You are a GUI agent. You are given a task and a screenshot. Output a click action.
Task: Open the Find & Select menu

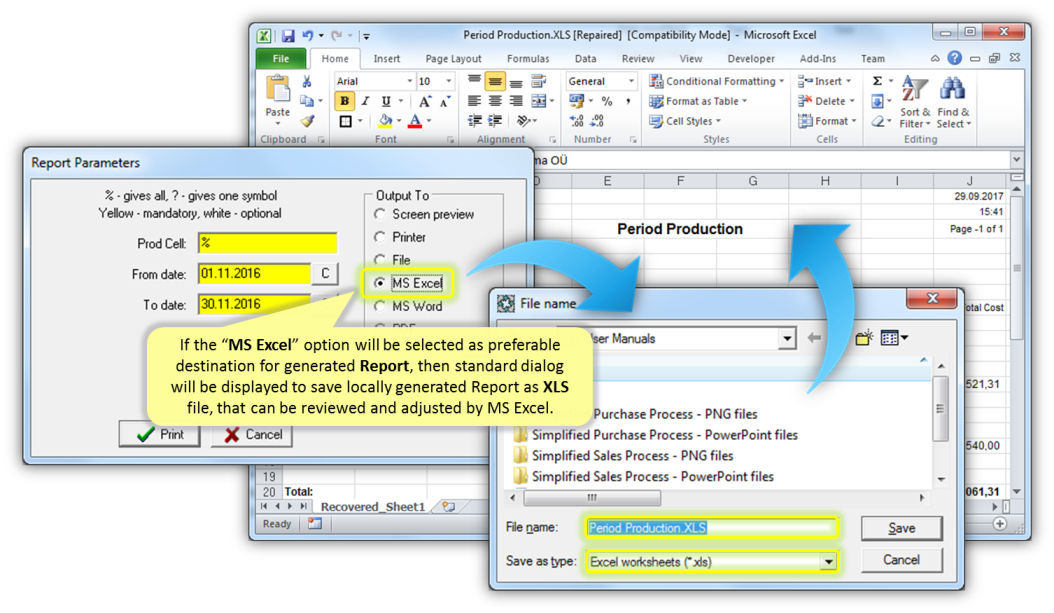click(954, 101)
